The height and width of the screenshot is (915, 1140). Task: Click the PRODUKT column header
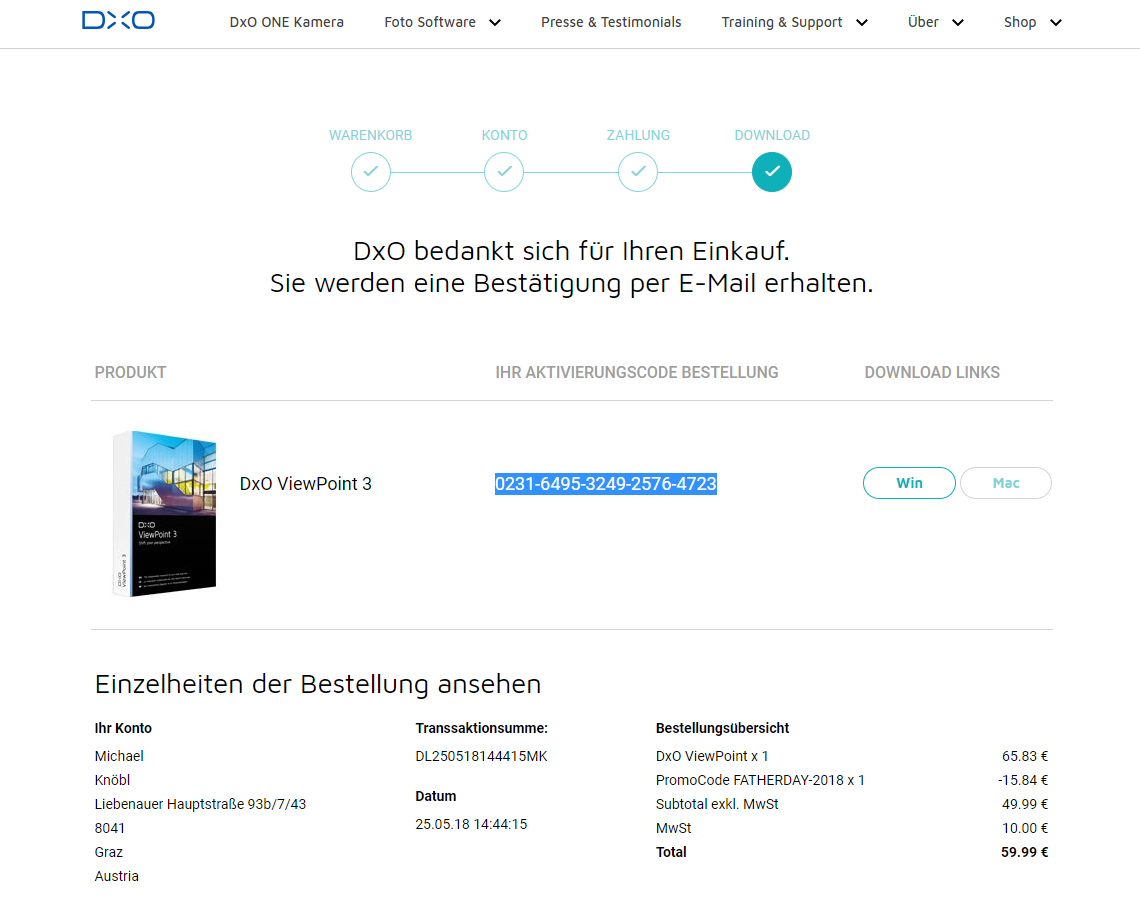pyautogui.click(x=131, y=373)
